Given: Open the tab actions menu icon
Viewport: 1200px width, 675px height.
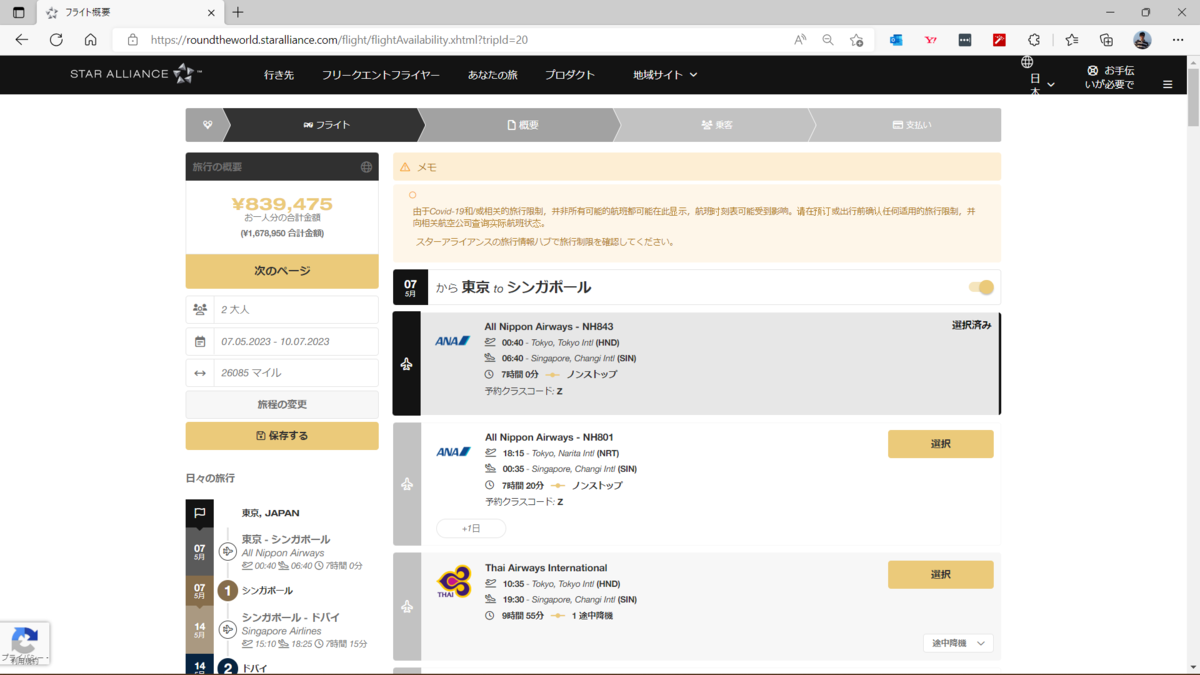Looking at the screenshot, I should 18,13.
